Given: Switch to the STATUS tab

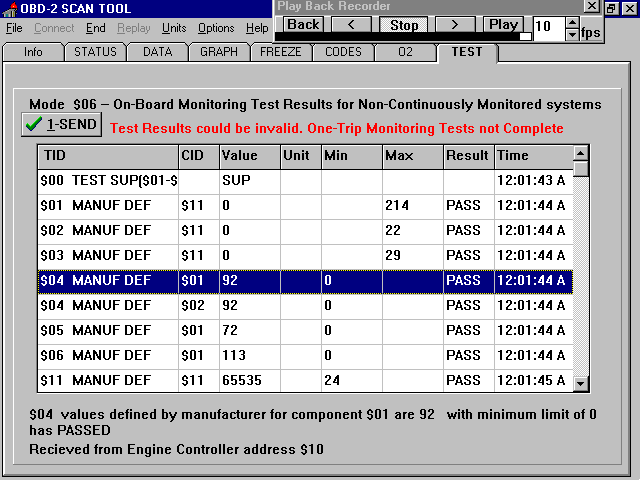Looking at the screenshot, I should coord(95,52).
